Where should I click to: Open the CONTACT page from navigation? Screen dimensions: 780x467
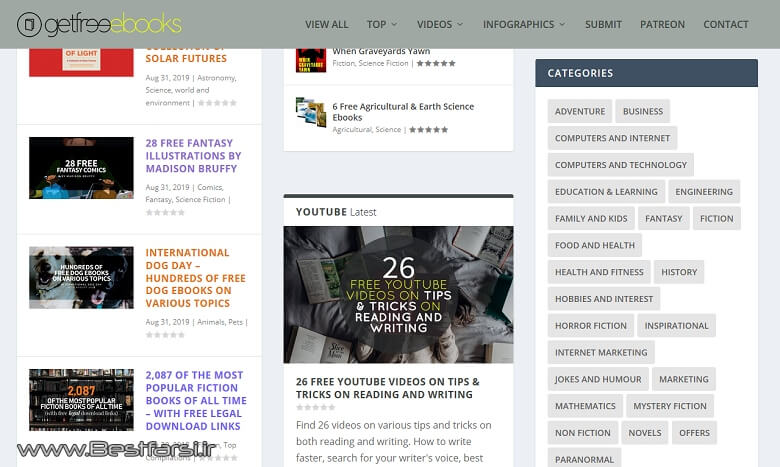point(725,24)
